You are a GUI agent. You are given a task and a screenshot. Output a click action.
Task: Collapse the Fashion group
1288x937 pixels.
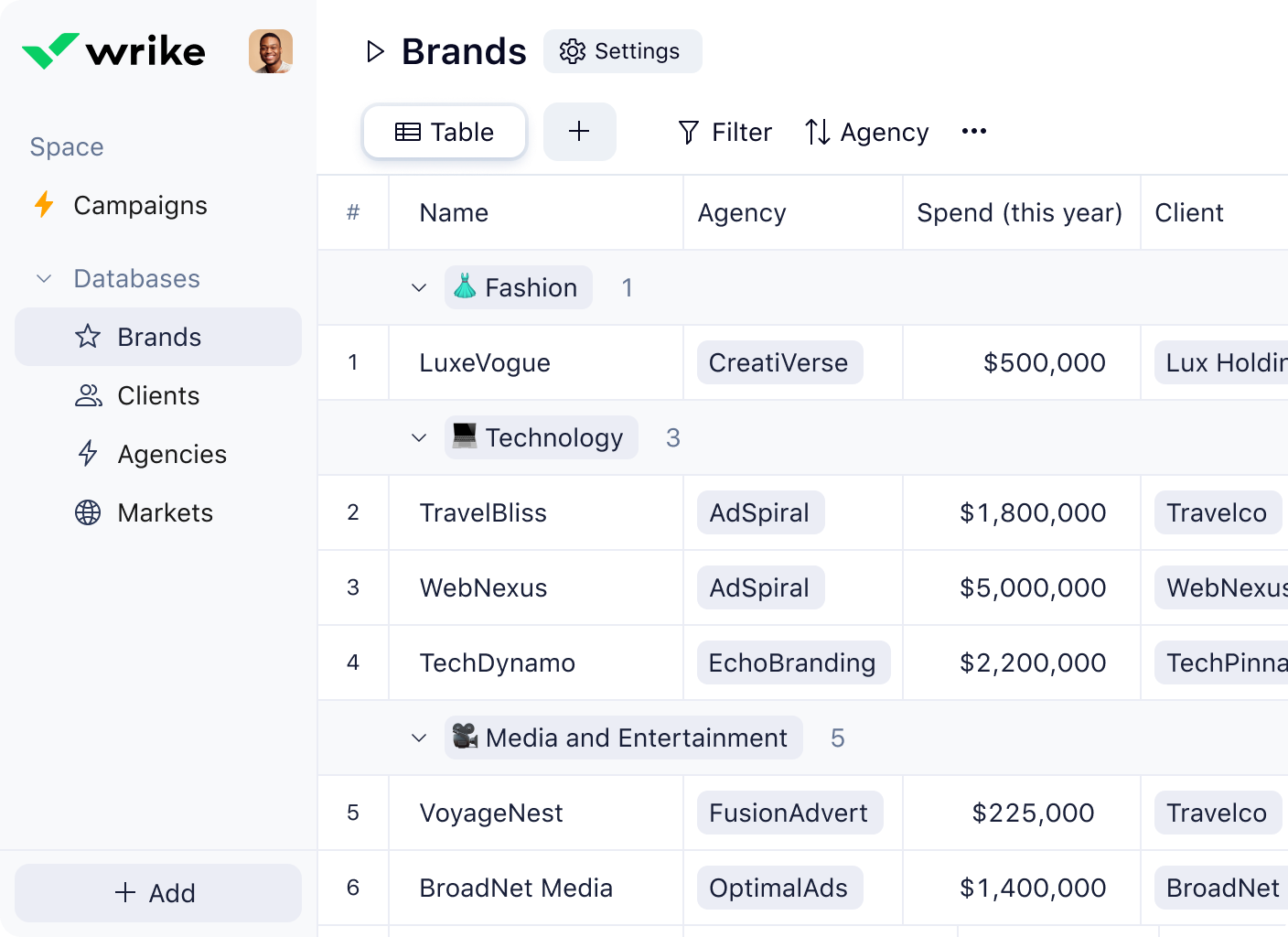pyautogui.click(x=419, y=287)
